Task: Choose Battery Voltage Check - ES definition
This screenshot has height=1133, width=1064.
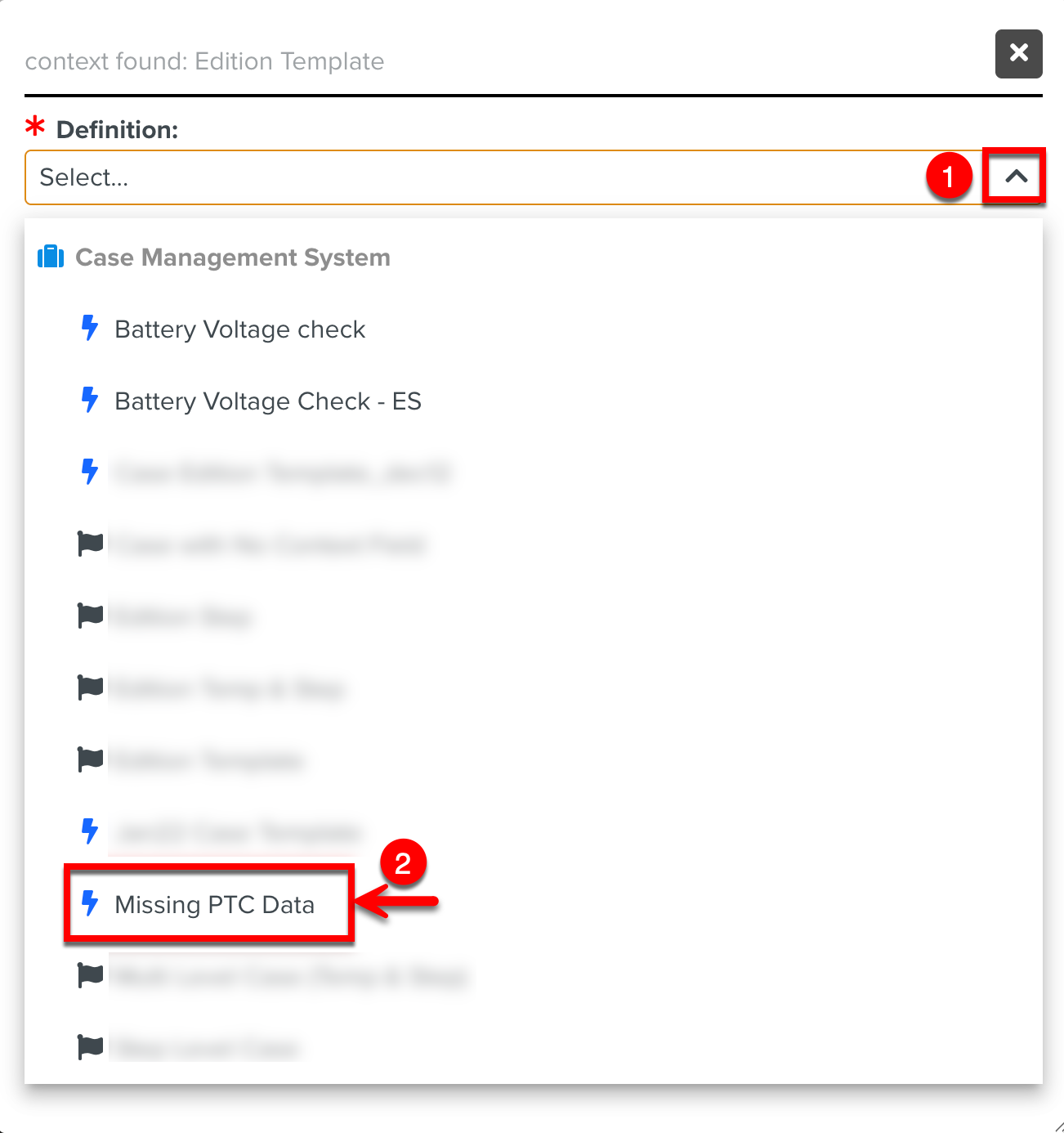Action: [267, 401]
